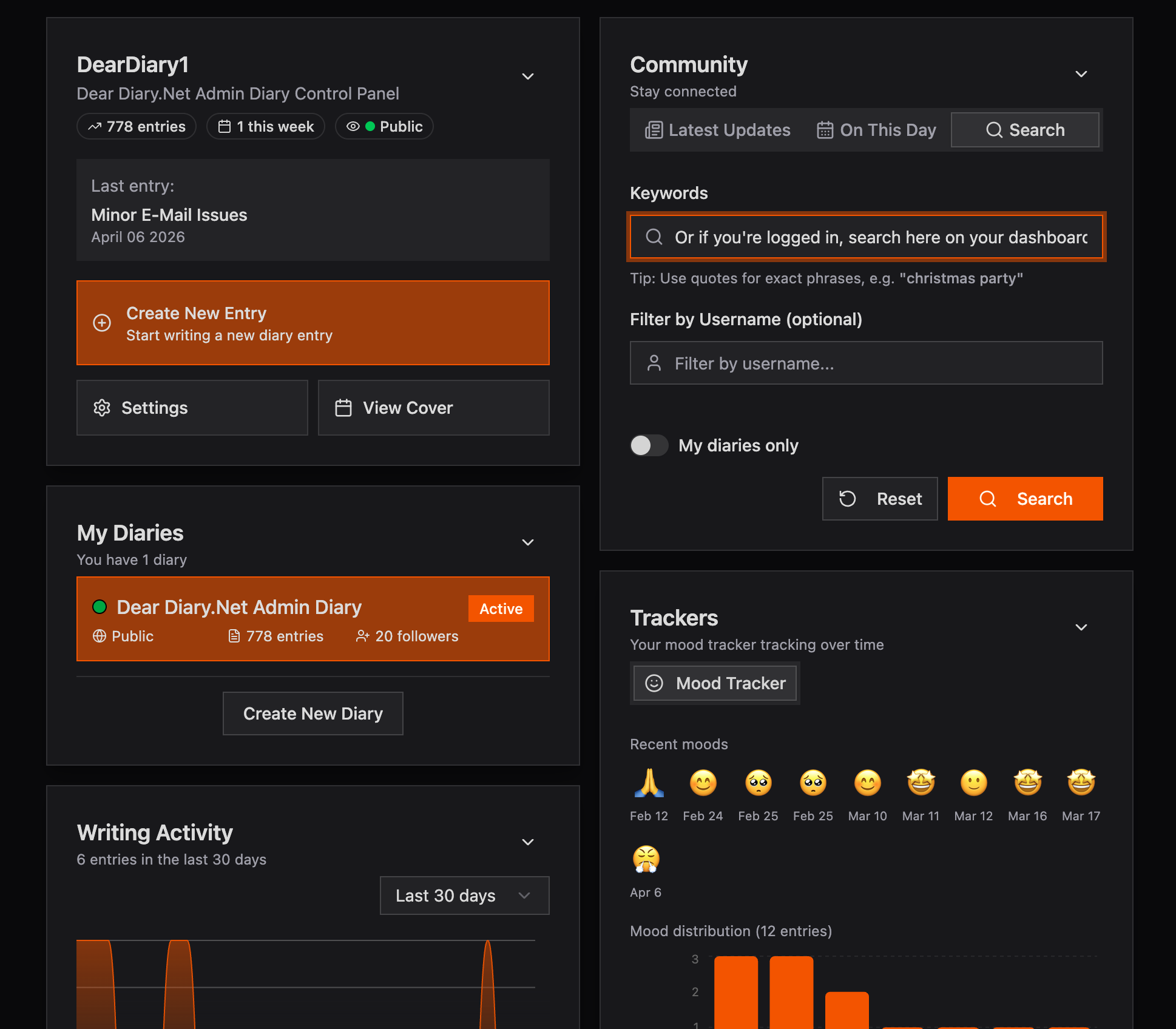Select the Mood Tracker tab
This screenshot has height=1029, width=1176.
(x=715, y=683)
